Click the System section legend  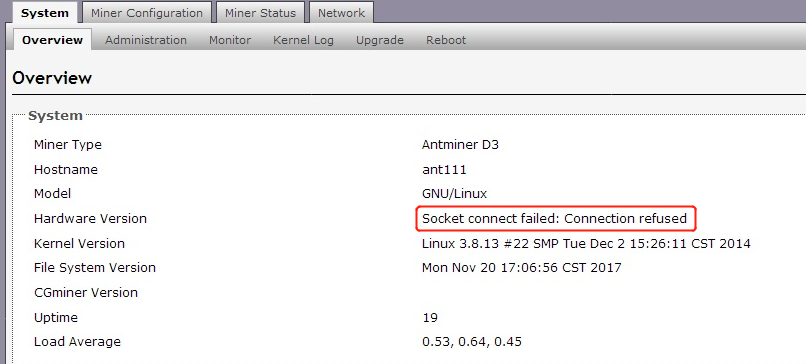tap(56, 116)
